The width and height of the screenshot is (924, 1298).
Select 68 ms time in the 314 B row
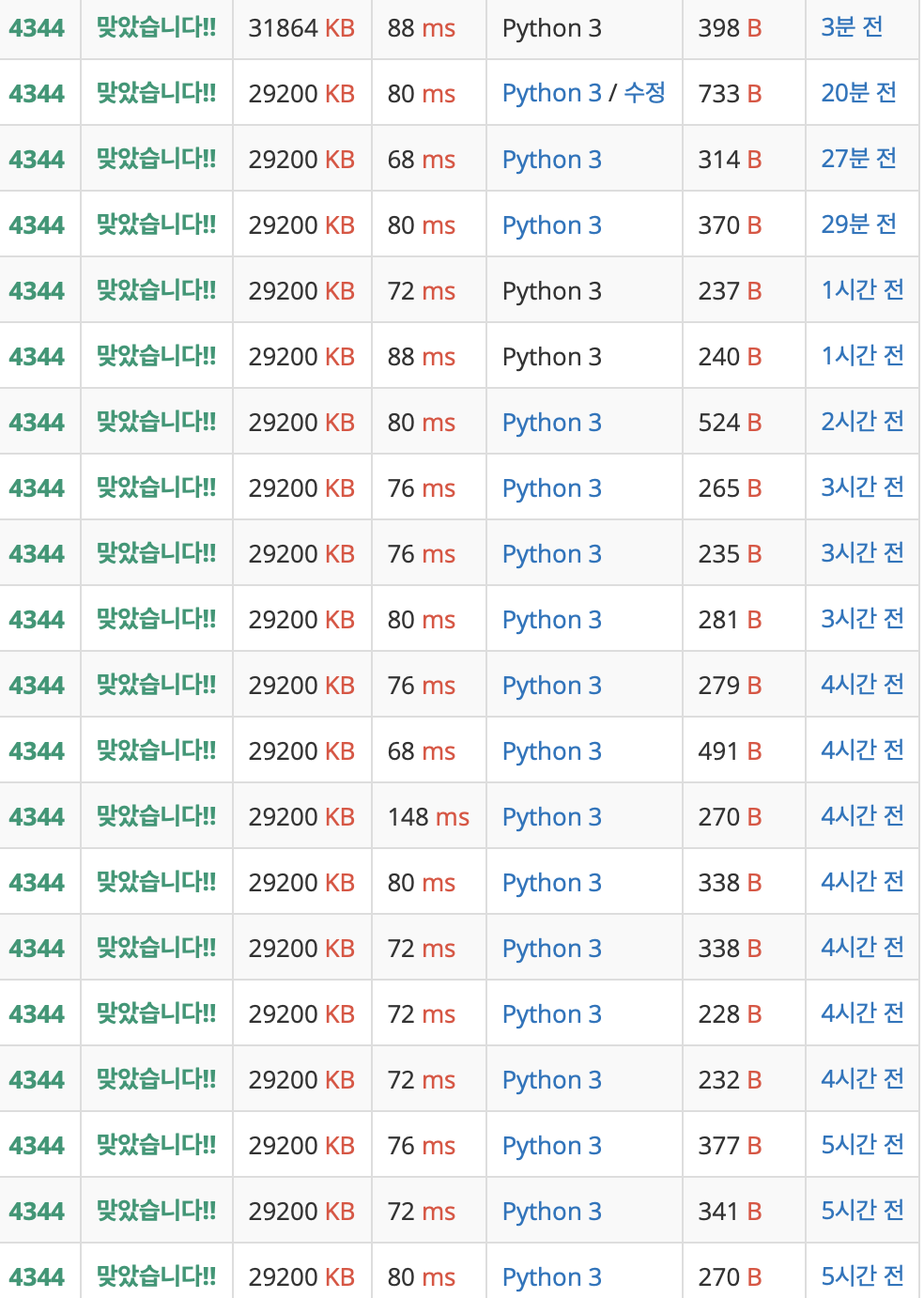[x=422, y=160]
